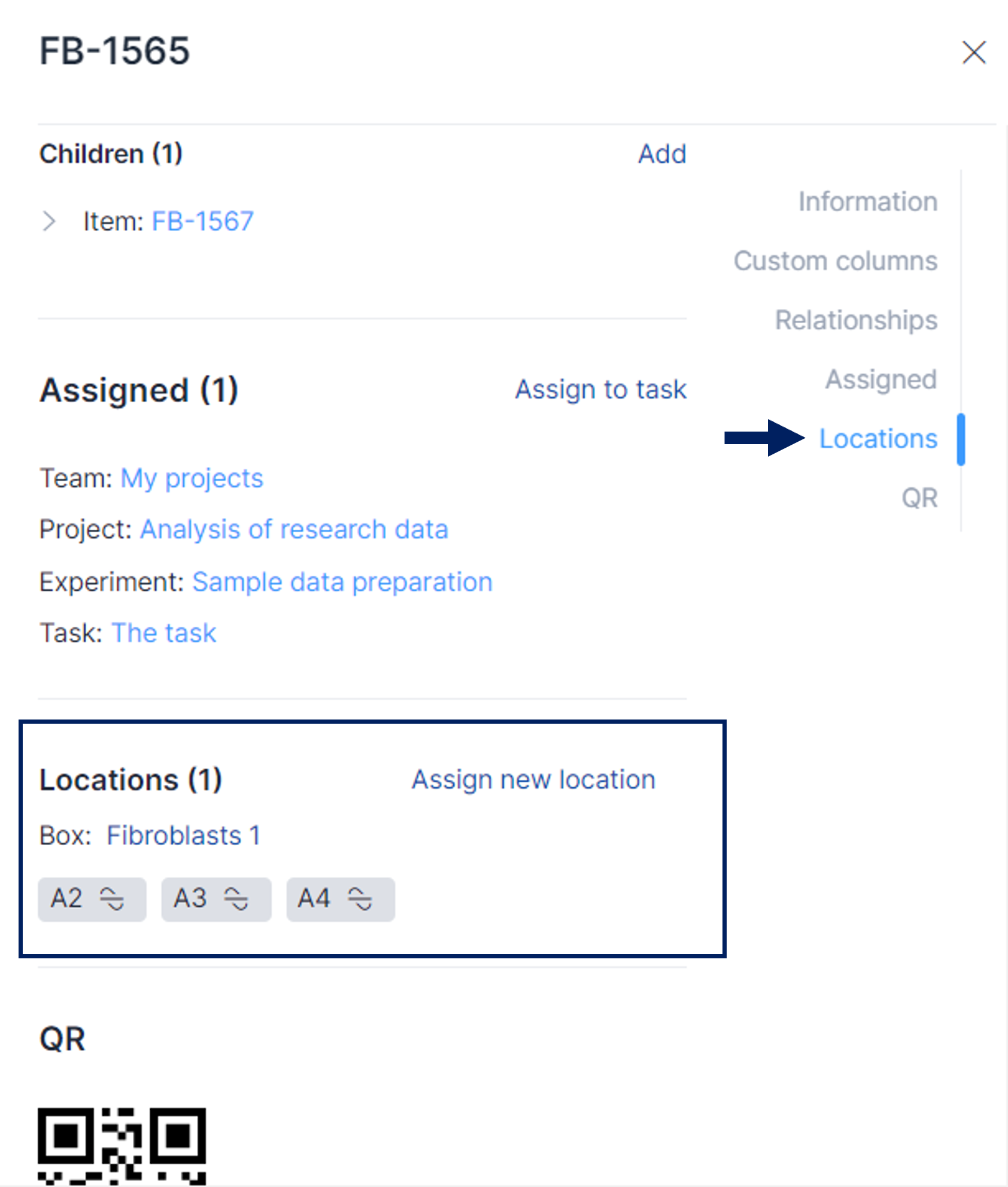Close the FB-1565 panel
Image resolution: width=1008 pixels, height=1187 pixels.
974,52
